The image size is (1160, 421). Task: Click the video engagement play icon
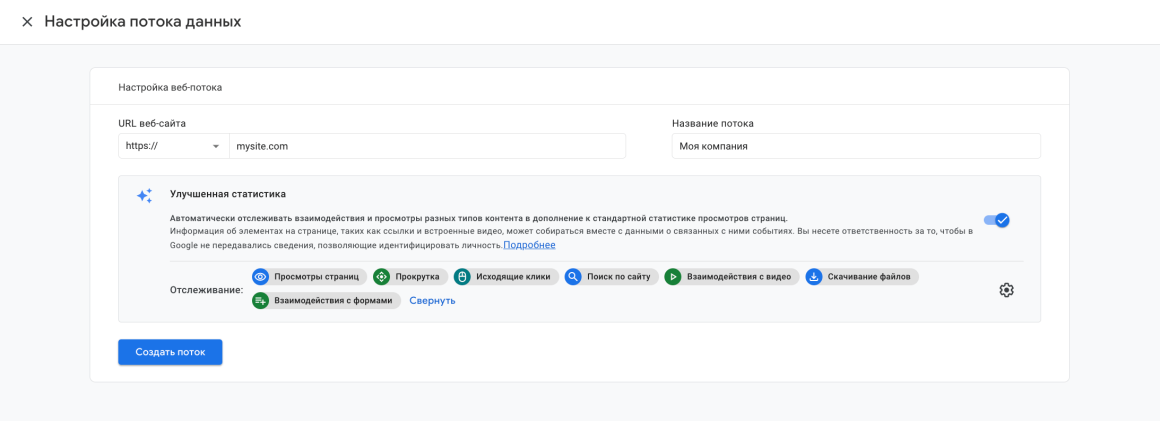[x=674, y=277]
